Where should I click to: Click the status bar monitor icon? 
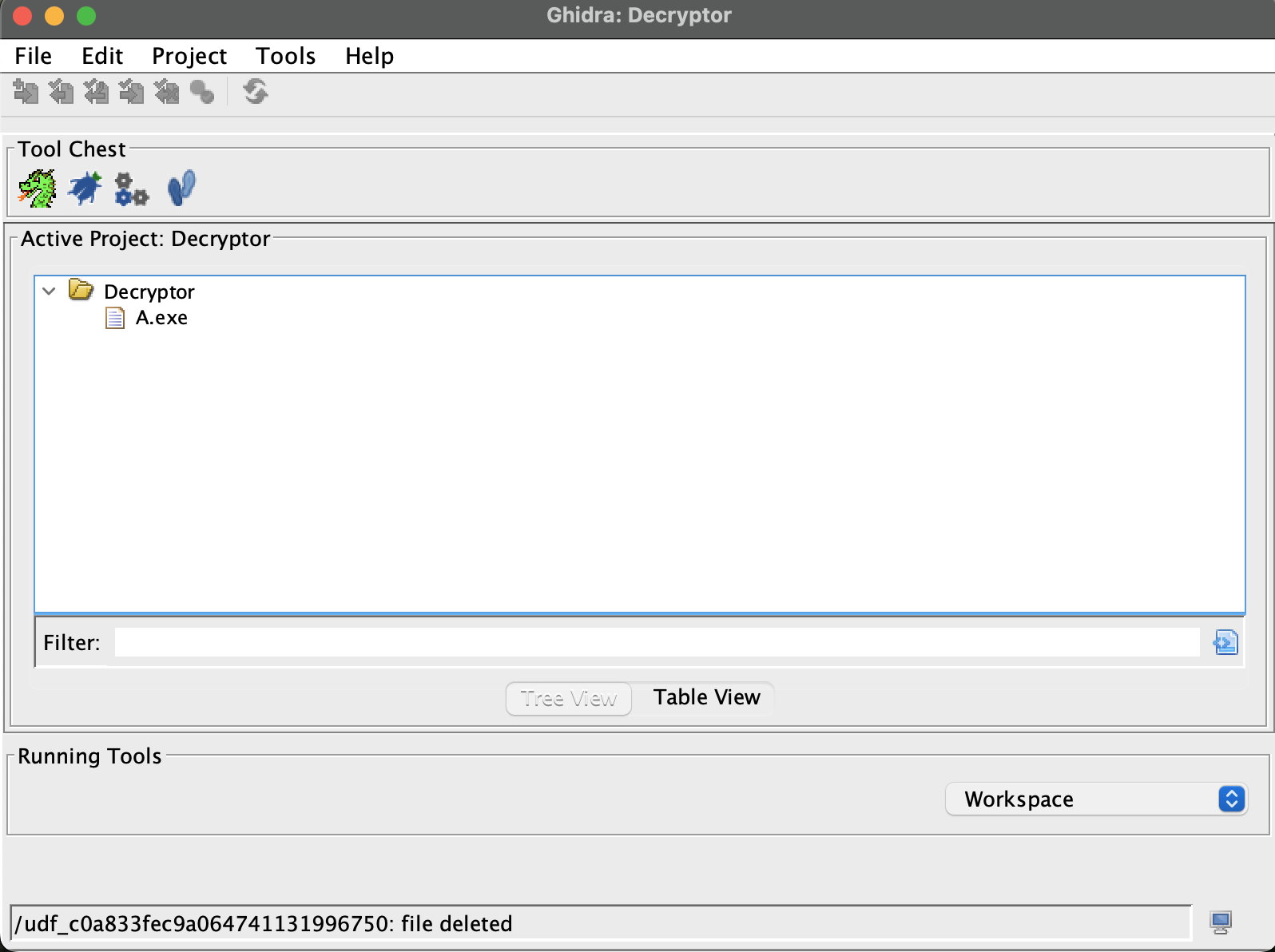coord(1221,922)
